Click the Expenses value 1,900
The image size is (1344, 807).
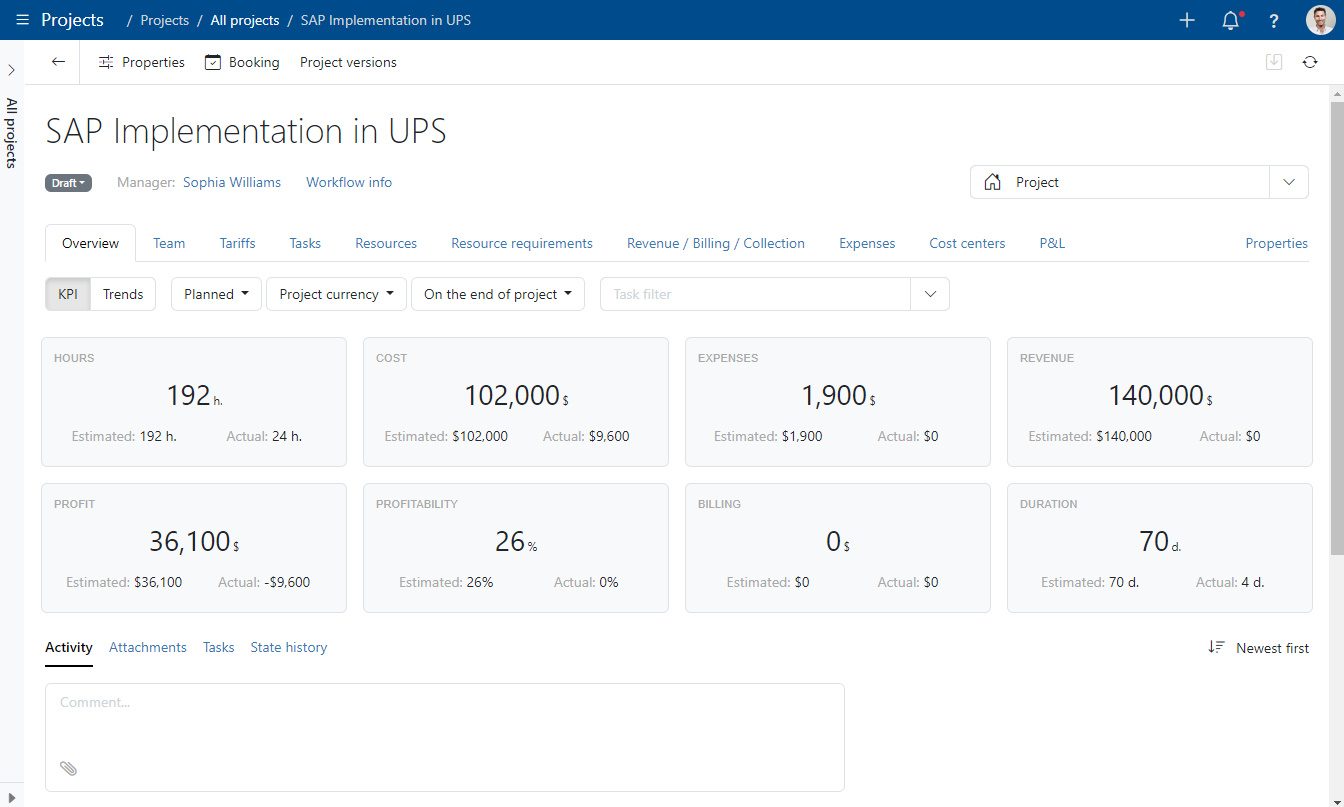pyautogui.click(x=838, y=396)
